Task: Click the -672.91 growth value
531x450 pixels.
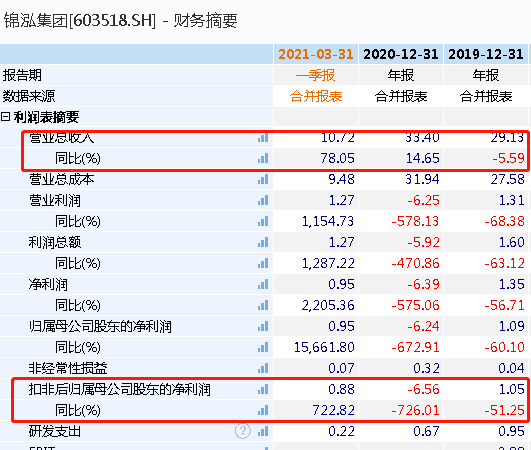Action: pos(416,347)
